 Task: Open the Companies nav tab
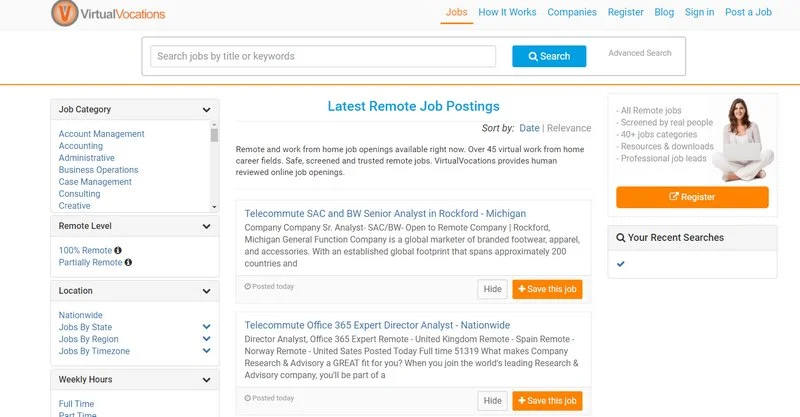(571, 12)
